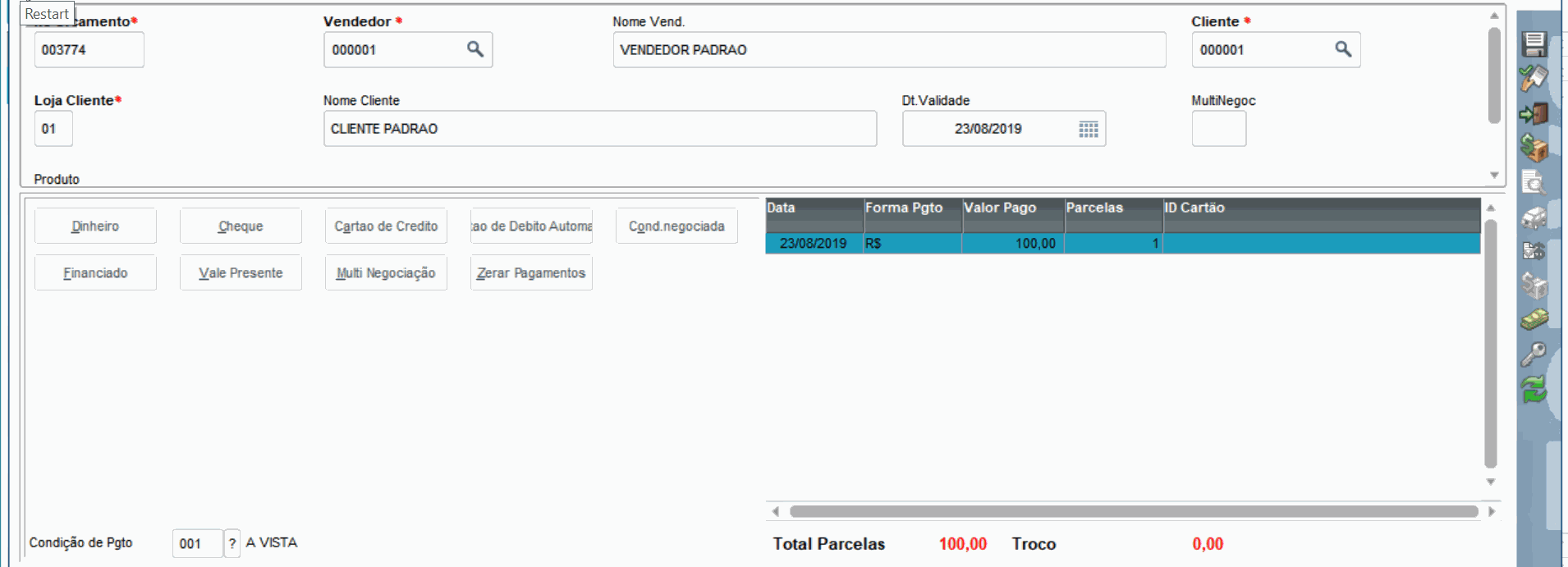Open Multi Negociação
This screenshot has height=567, width=1568.
pyautogui.click(x=386, y=272)
